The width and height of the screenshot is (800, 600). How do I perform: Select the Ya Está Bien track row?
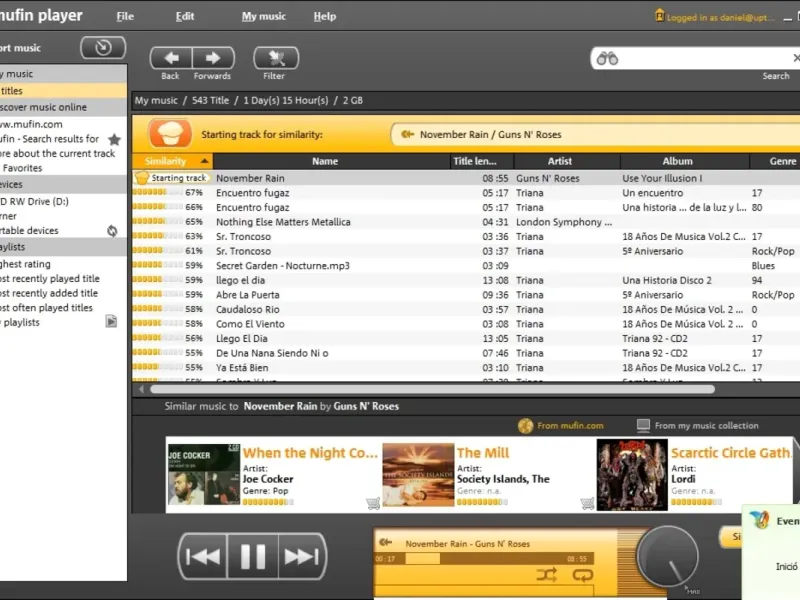point(466,368)
